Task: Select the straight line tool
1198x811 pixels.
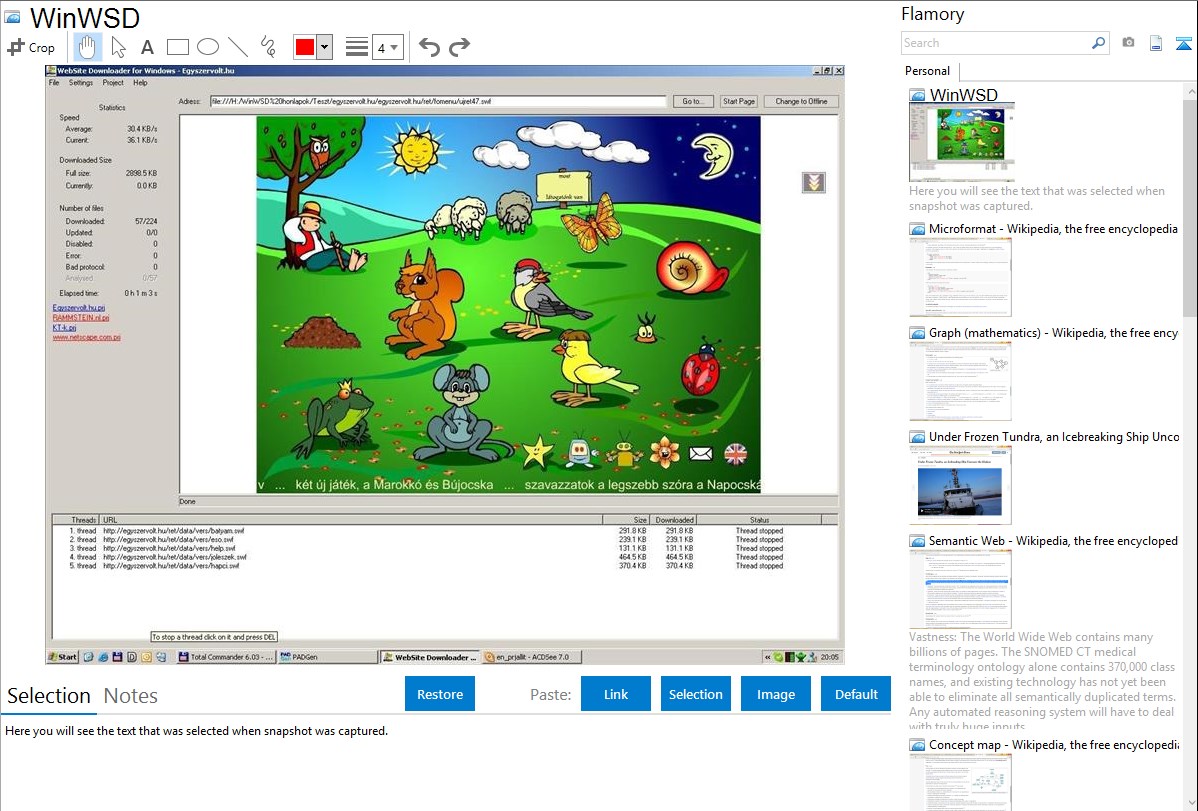Action: [x=237, y=47]
